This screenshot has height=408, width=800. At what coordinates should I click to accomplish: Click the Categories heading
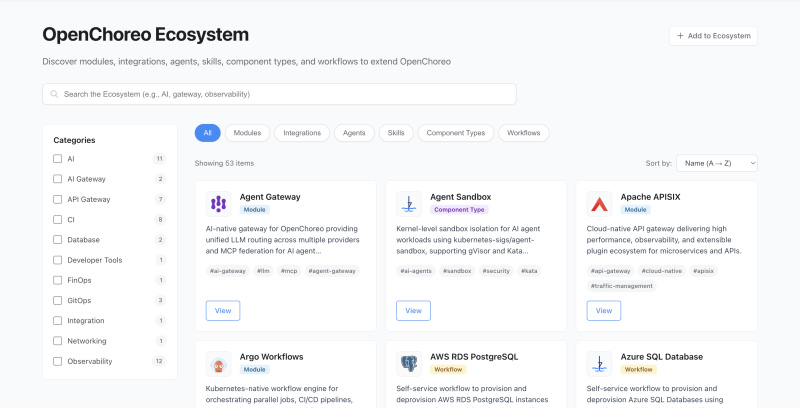tap(74, 140)
